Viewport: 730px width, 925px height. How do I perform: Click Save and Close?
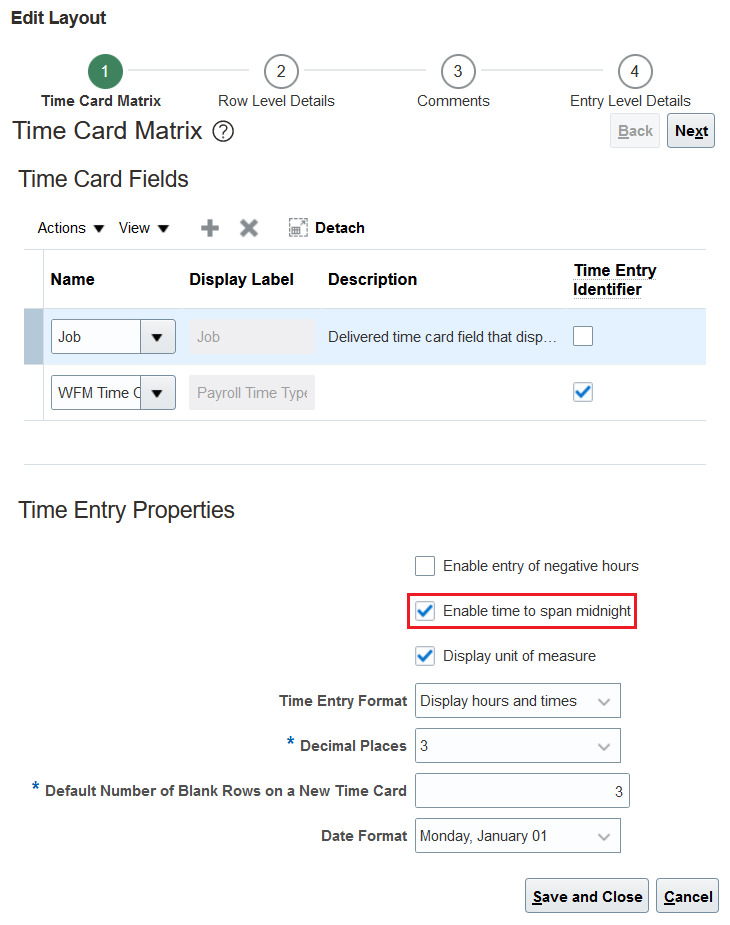pyautogui.click(x=586, y=895)
